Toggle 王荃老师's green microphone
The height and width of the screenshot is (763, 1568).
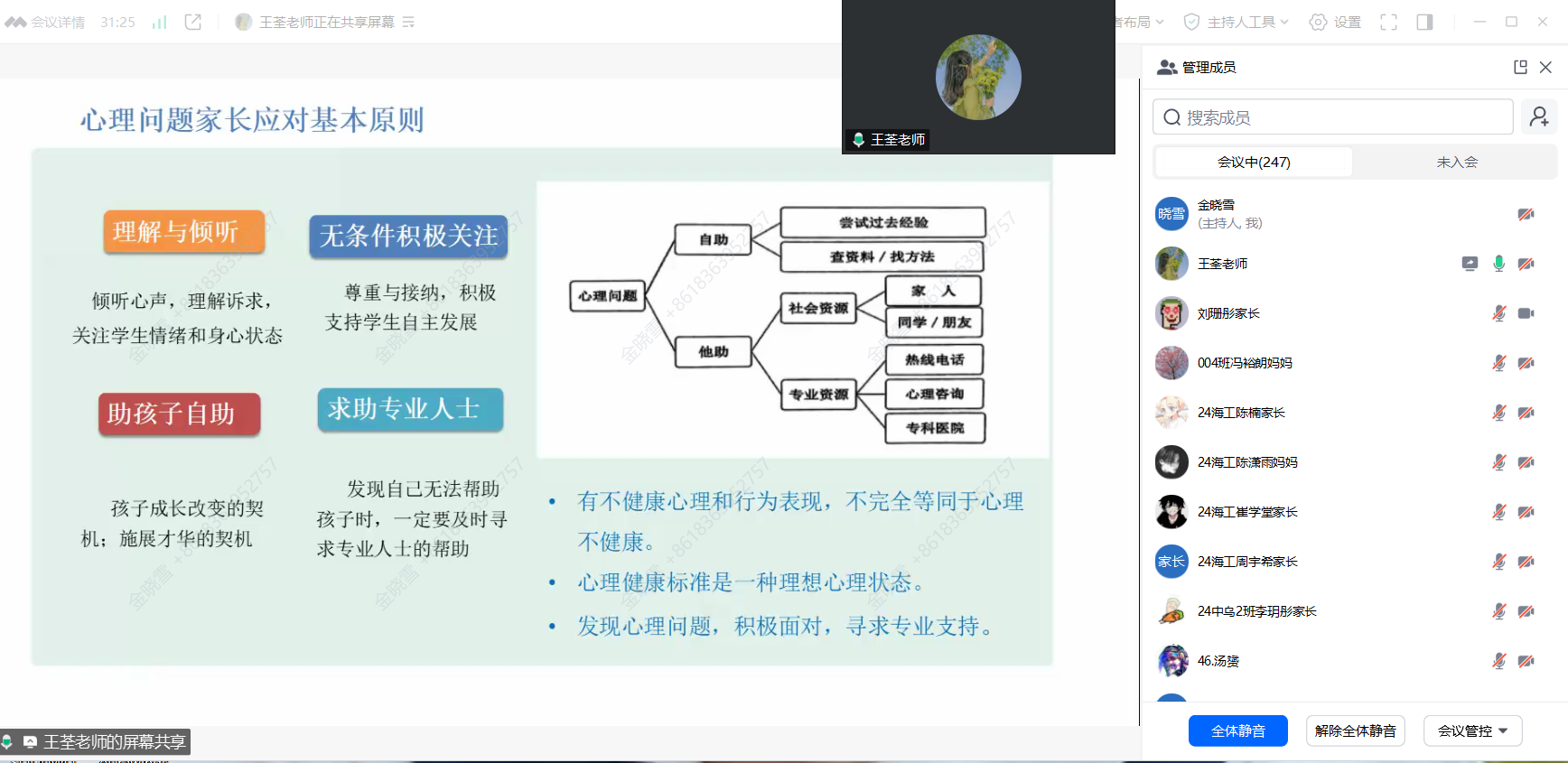click(1498, 264)
